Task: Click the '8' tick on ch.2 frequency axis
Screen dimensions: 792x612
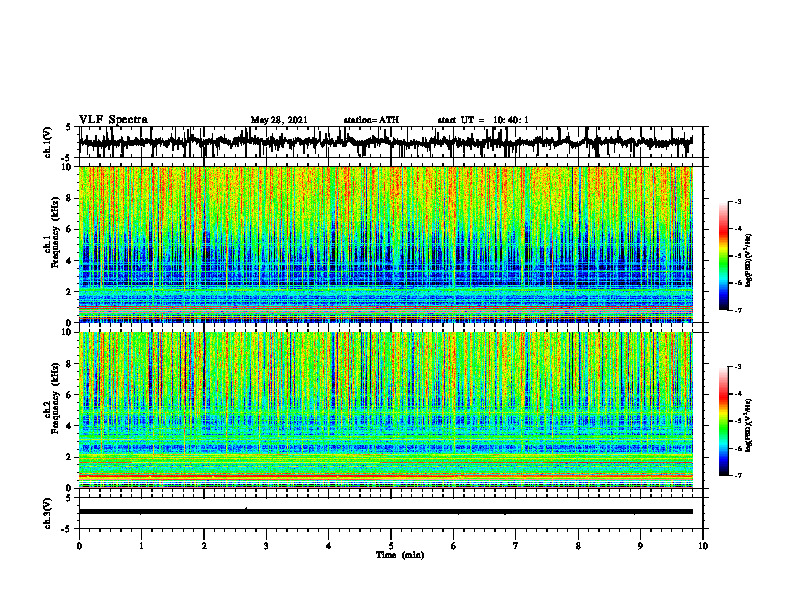Action: (69, 364)
